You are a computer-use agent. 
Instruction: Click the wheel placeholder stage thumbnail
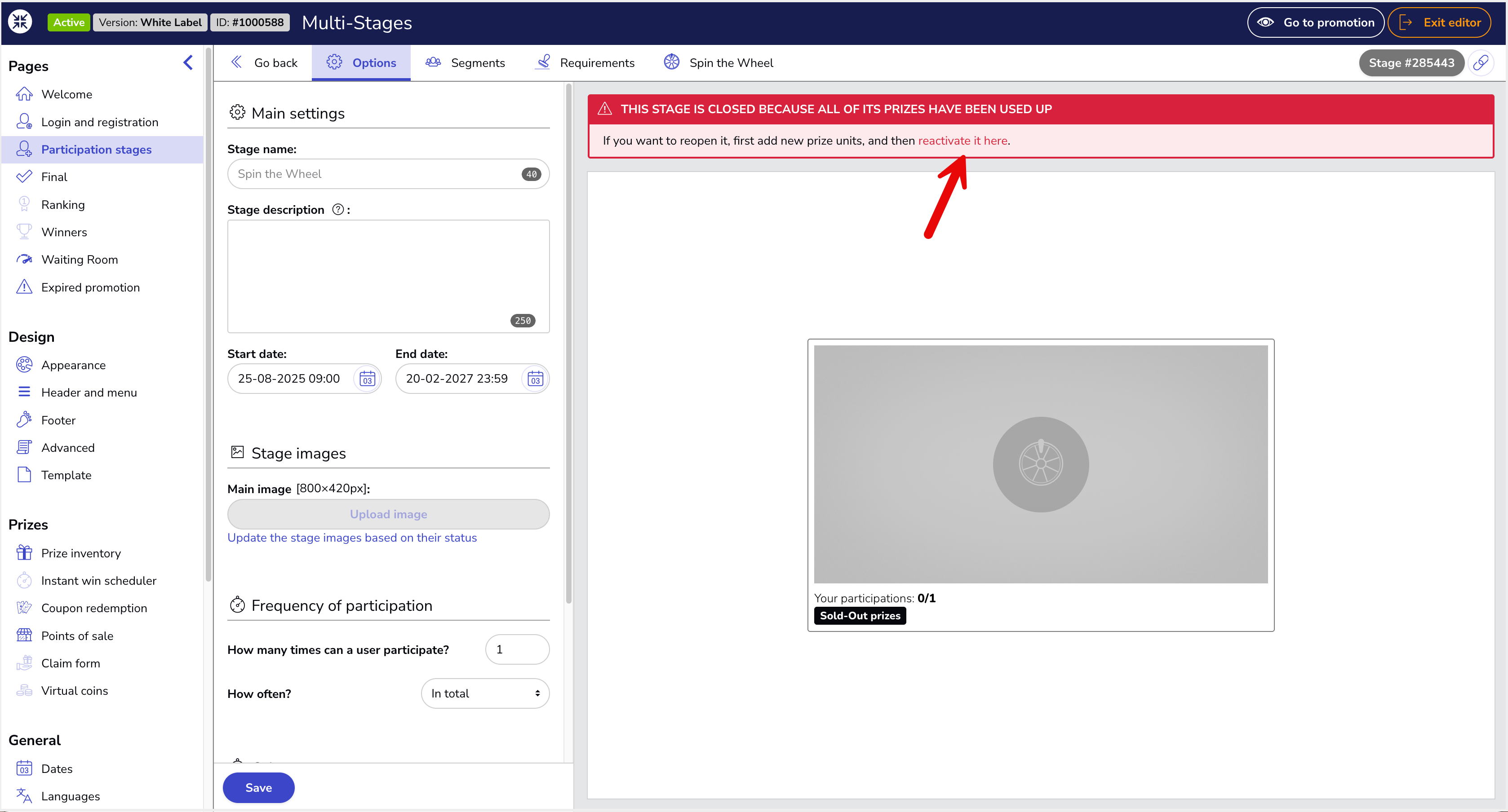1041,464
